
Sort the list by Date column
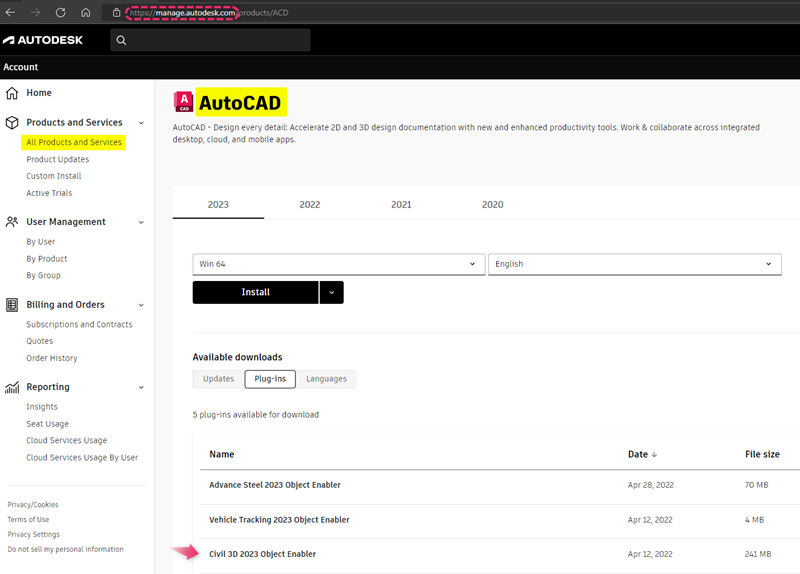(x=642, y=454)
